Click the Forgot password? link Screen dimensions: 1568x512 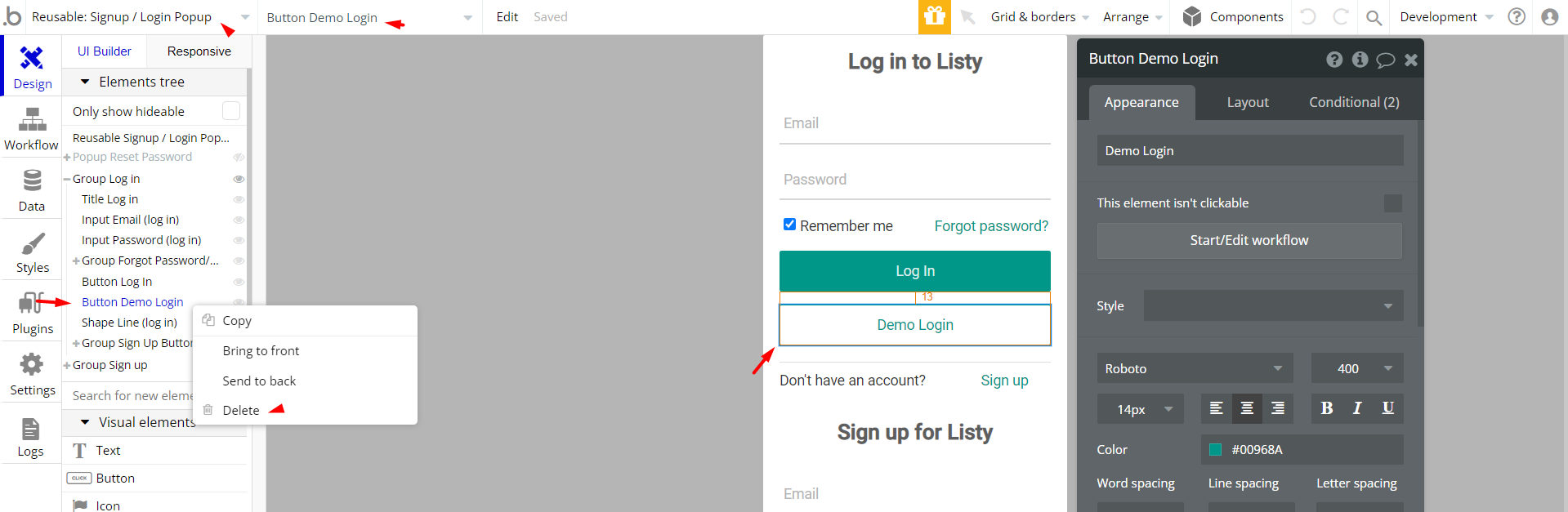[x=991, y=226]
